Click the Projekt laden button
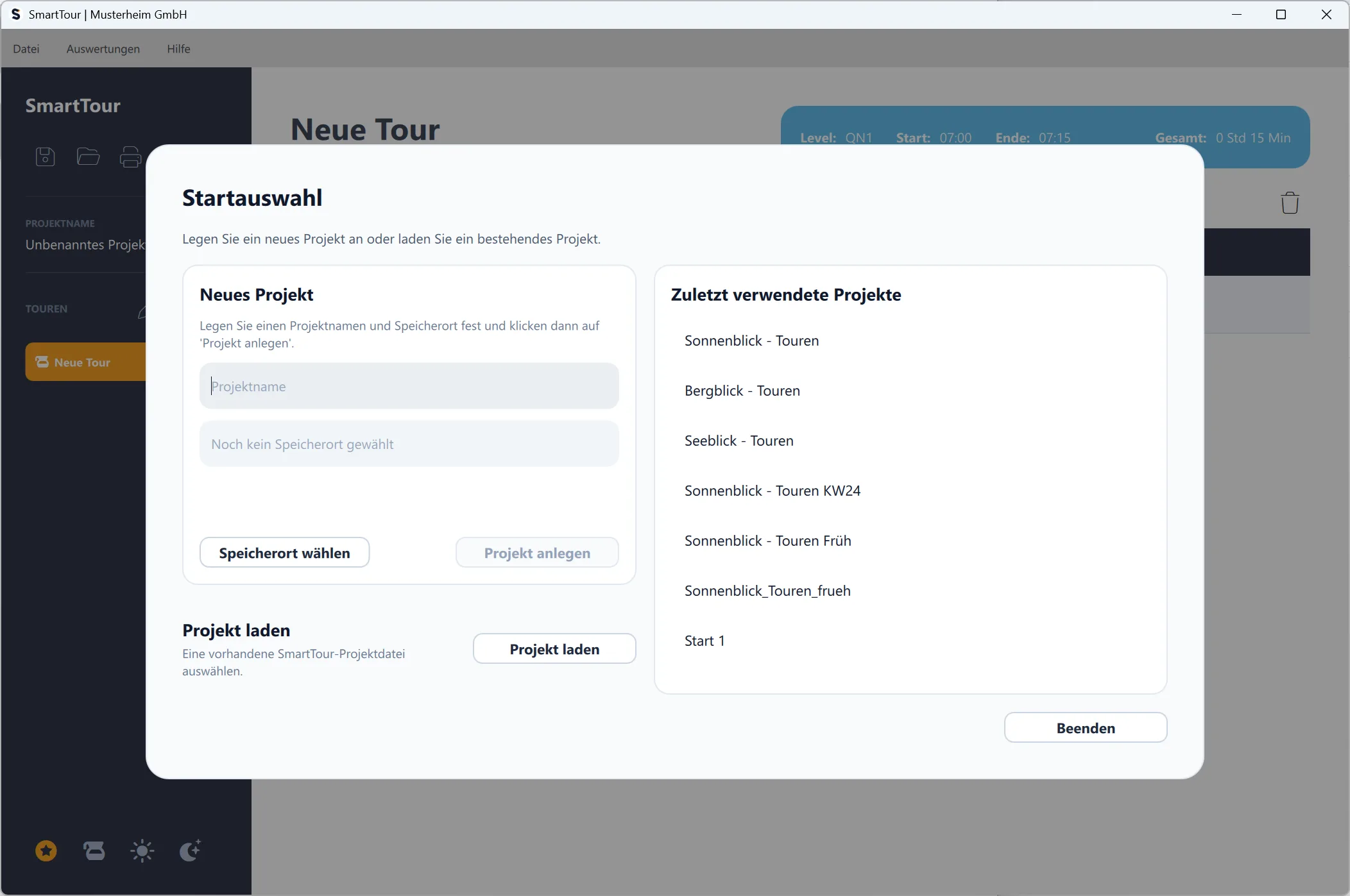The height and width of the screenshot is (896, 1350). pos(554,649)
